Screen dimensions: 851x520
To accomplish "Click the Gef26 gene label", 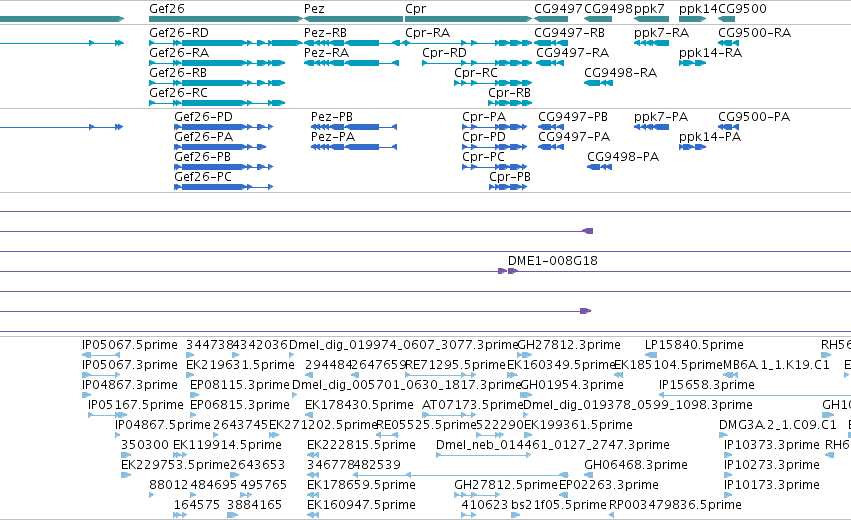I will [167, 9].
